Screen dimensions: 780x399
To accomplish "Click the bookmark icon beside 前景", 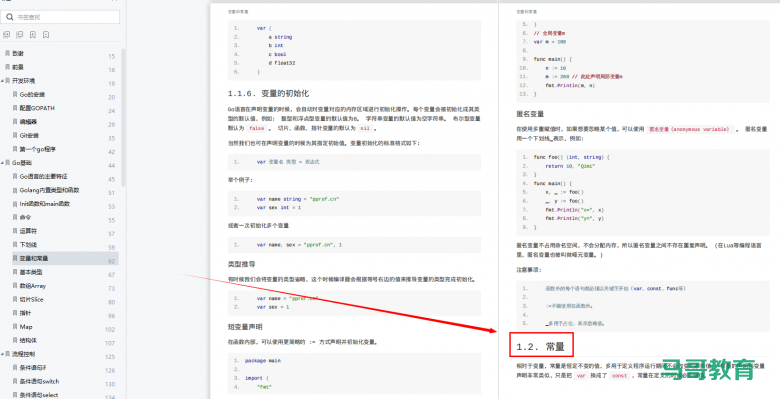I will click(7, 67).
